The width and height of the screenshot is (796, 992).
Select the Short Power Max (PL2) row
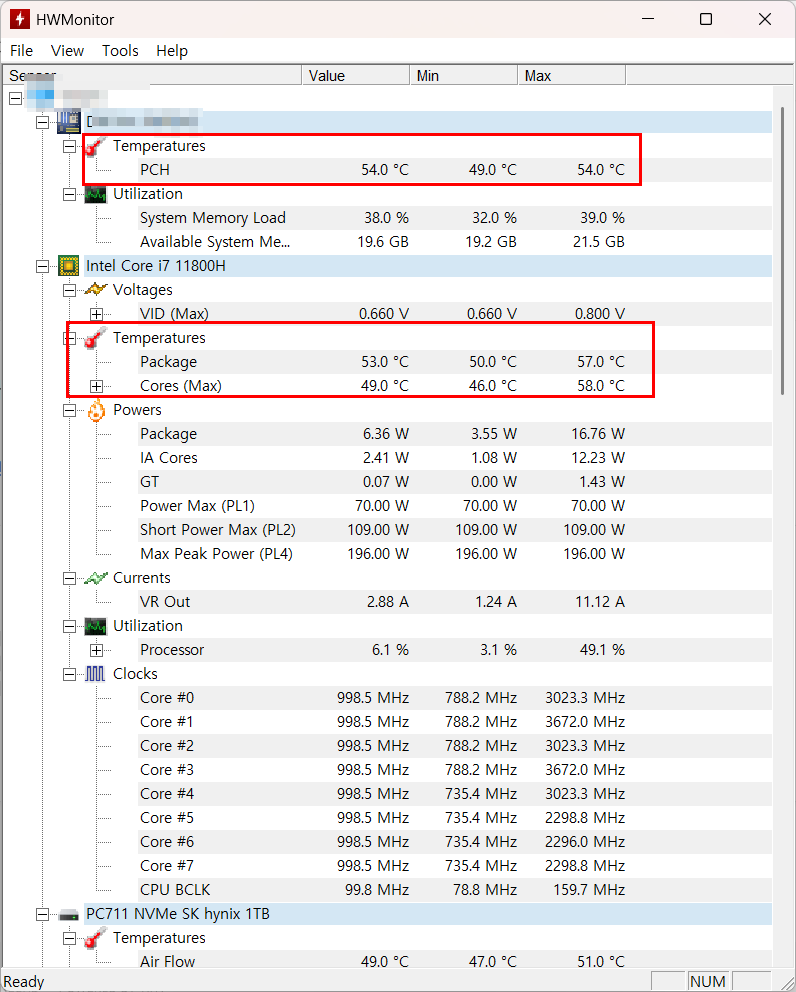coord(454,530)
